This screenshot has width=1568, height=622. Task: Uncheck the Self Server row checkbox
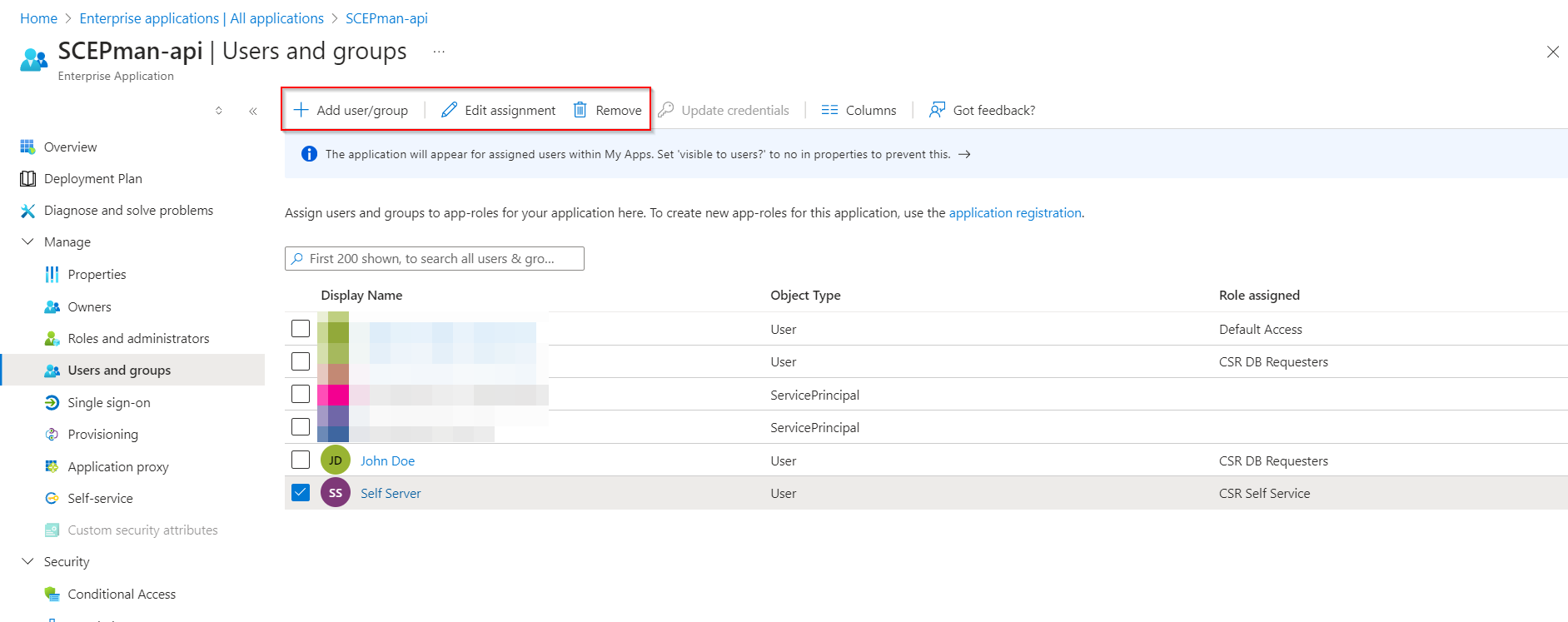pyautogui.click(x=301, y=493)
